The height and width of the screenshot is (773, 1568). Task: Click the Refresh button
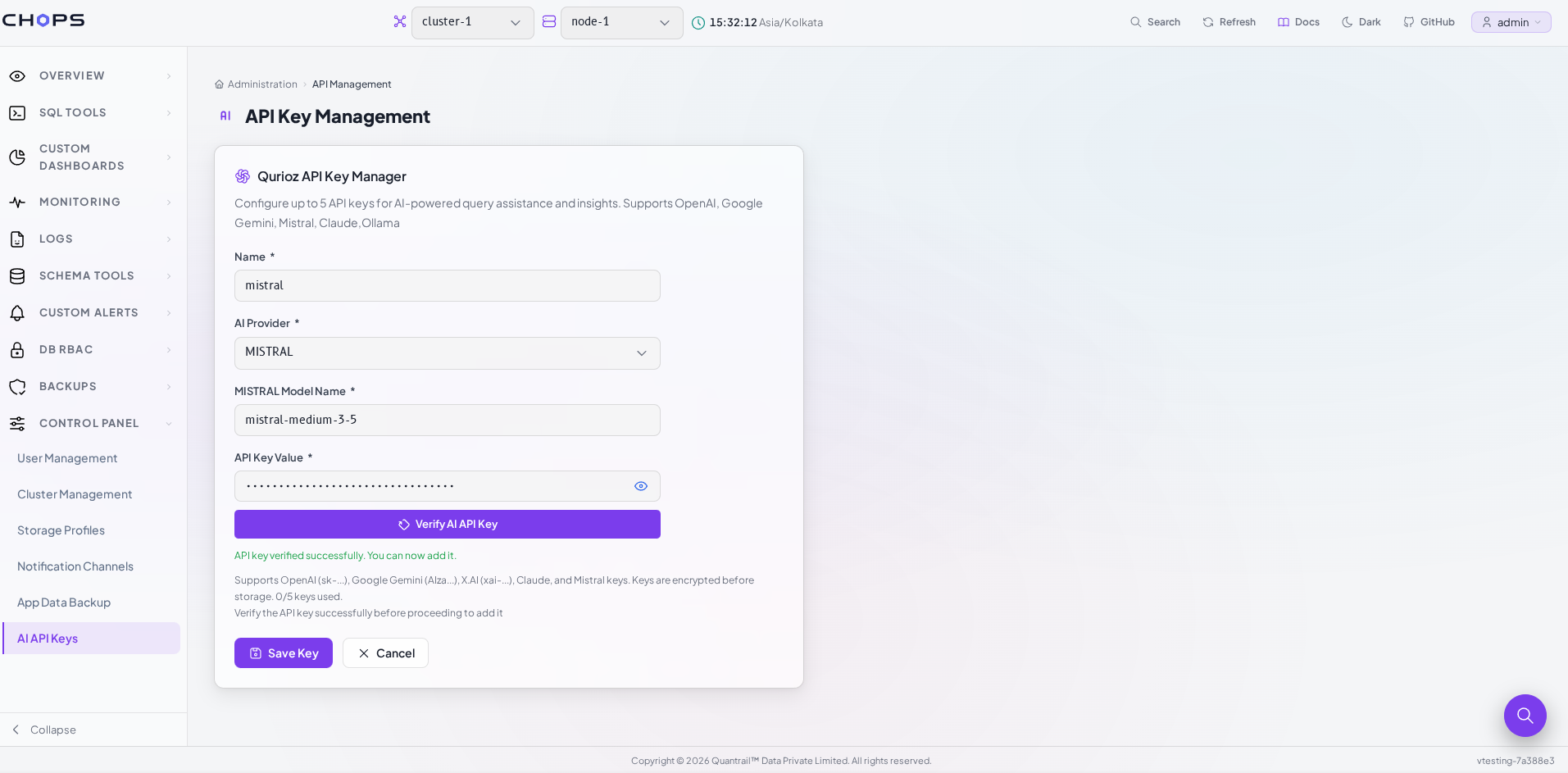tap(1229, 22)
